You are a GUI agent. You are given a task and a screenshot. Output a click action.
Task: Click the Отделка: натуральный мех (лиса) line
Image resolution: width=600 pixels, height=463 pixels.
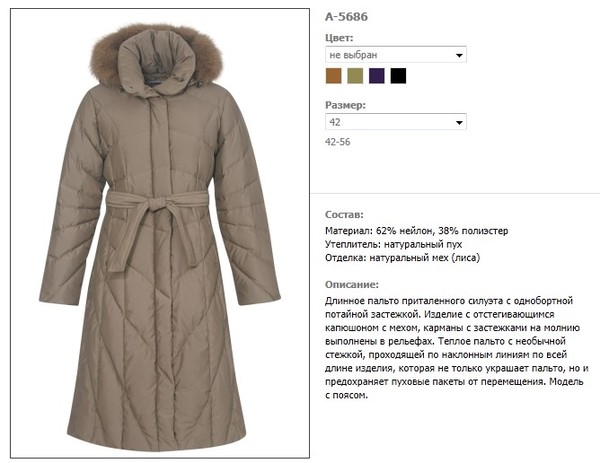click(403, 258)
